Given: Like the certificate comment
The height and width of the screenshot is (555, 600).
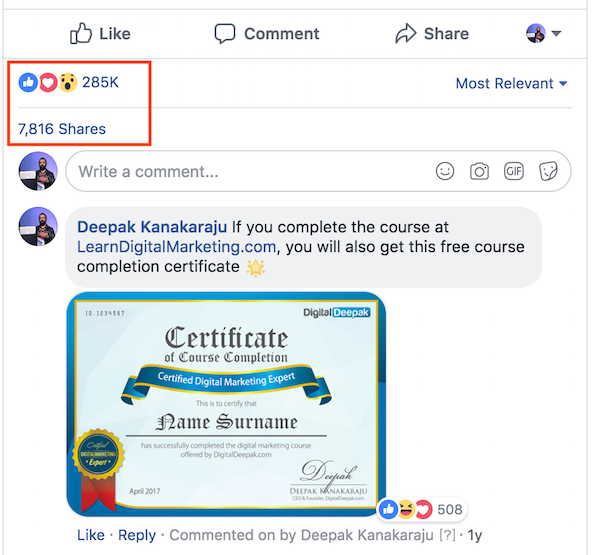Looking at the screenshot, I should coord(91,535).
